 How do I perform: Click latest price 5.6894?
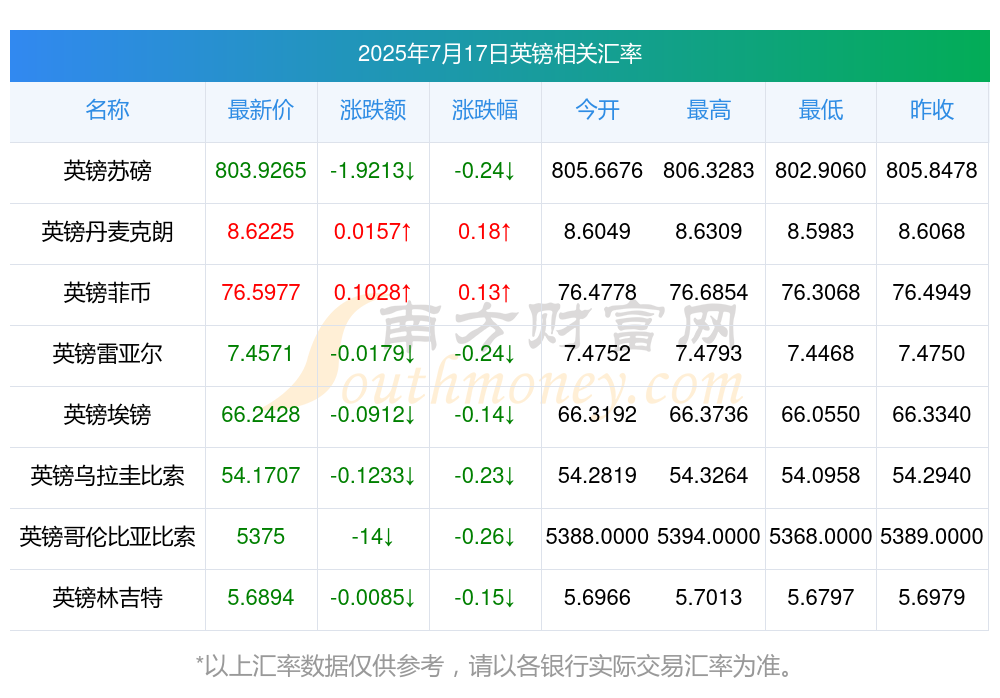point(260,598)
